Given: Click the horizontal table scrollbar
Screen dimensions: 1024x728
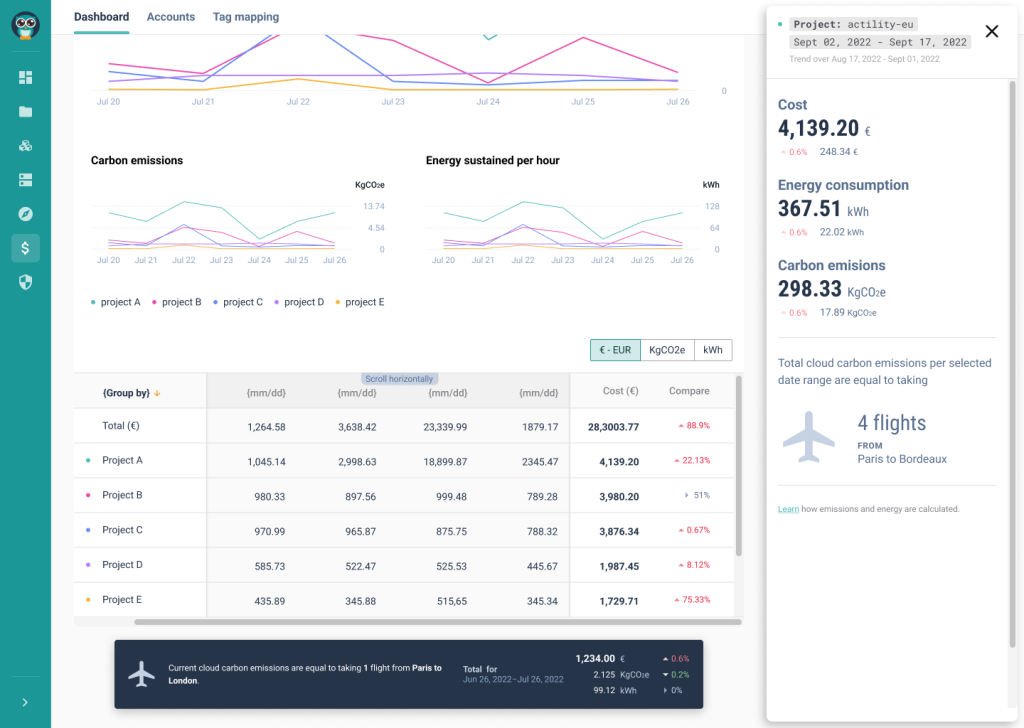Looking at the screenshot, I should coord(437,622).
